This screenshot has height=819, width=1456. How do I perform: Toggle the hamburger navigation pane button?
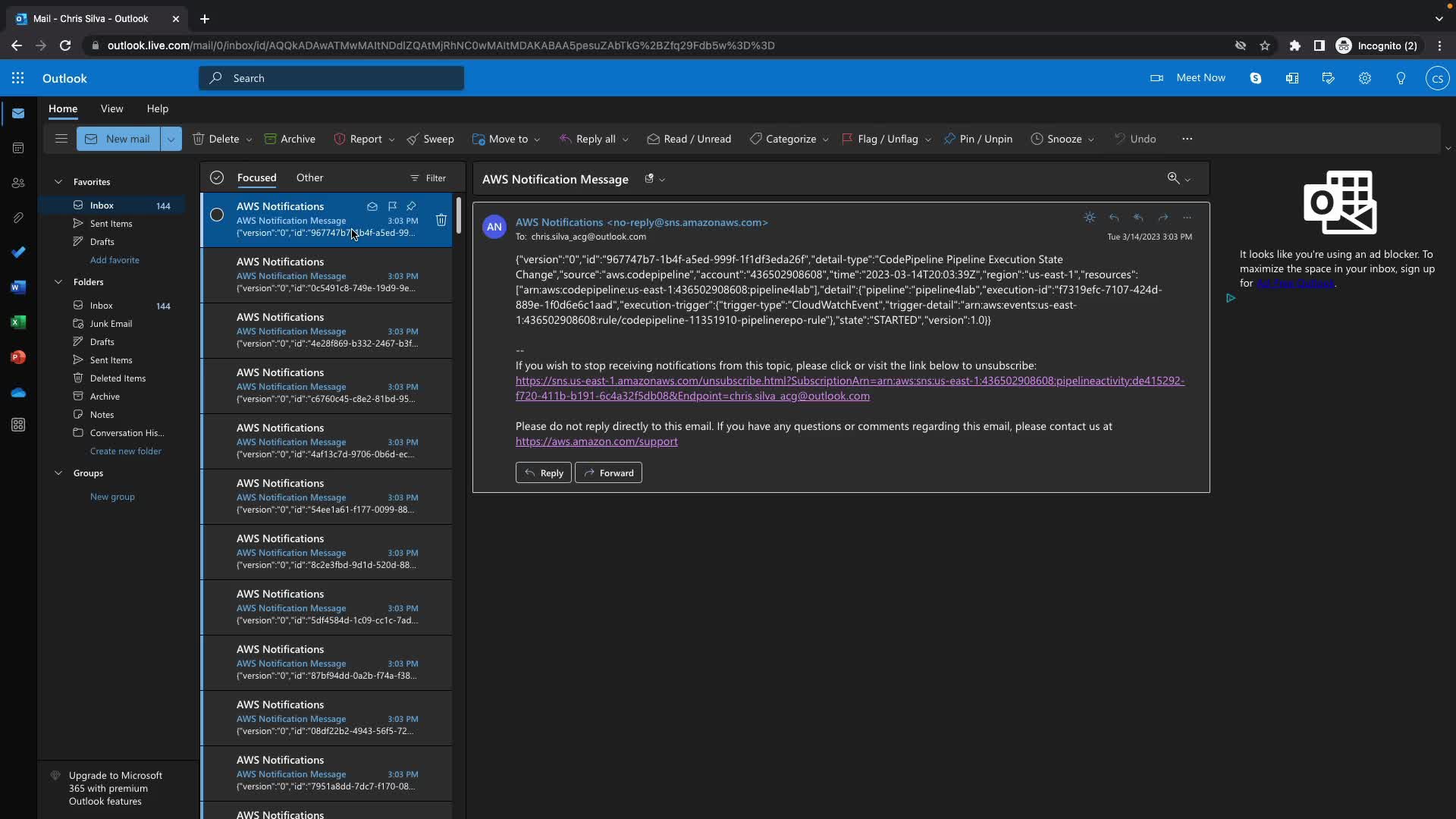click(61, 139)
